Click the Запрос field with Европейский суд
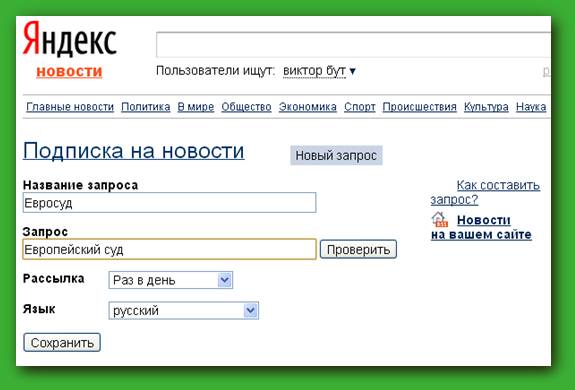The width and height of the screenshot is (575, 390). click(169, 250)
